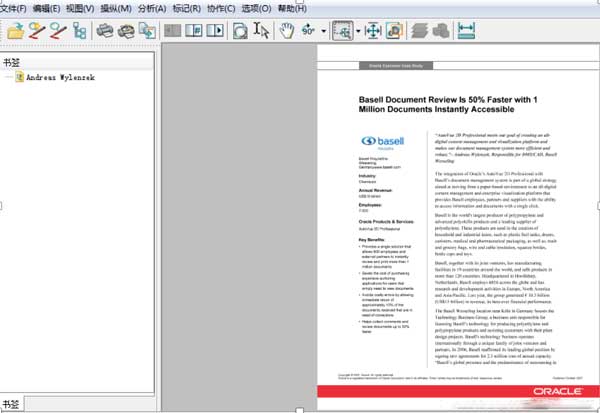Open the 标记(R) menu
This screenshot has height=413, width=600.
[x=187, y=8]
